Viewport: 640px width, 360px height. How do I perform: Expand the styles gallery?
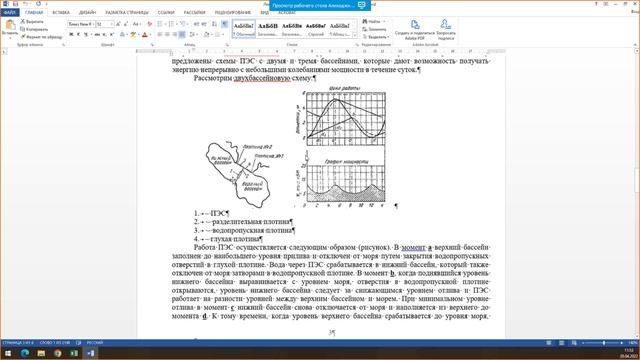(354, 36)
